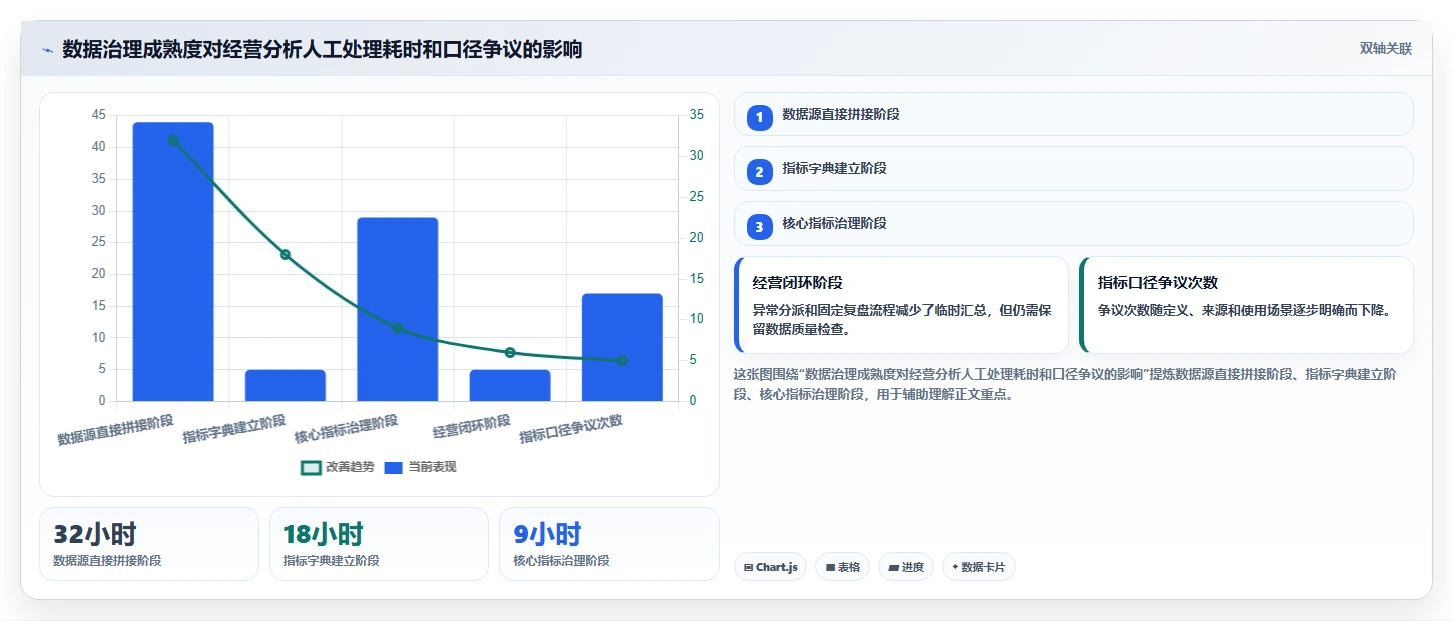Click the x-axis label 经营闭环阶段

pyautogui.click(x=472, y=427)
